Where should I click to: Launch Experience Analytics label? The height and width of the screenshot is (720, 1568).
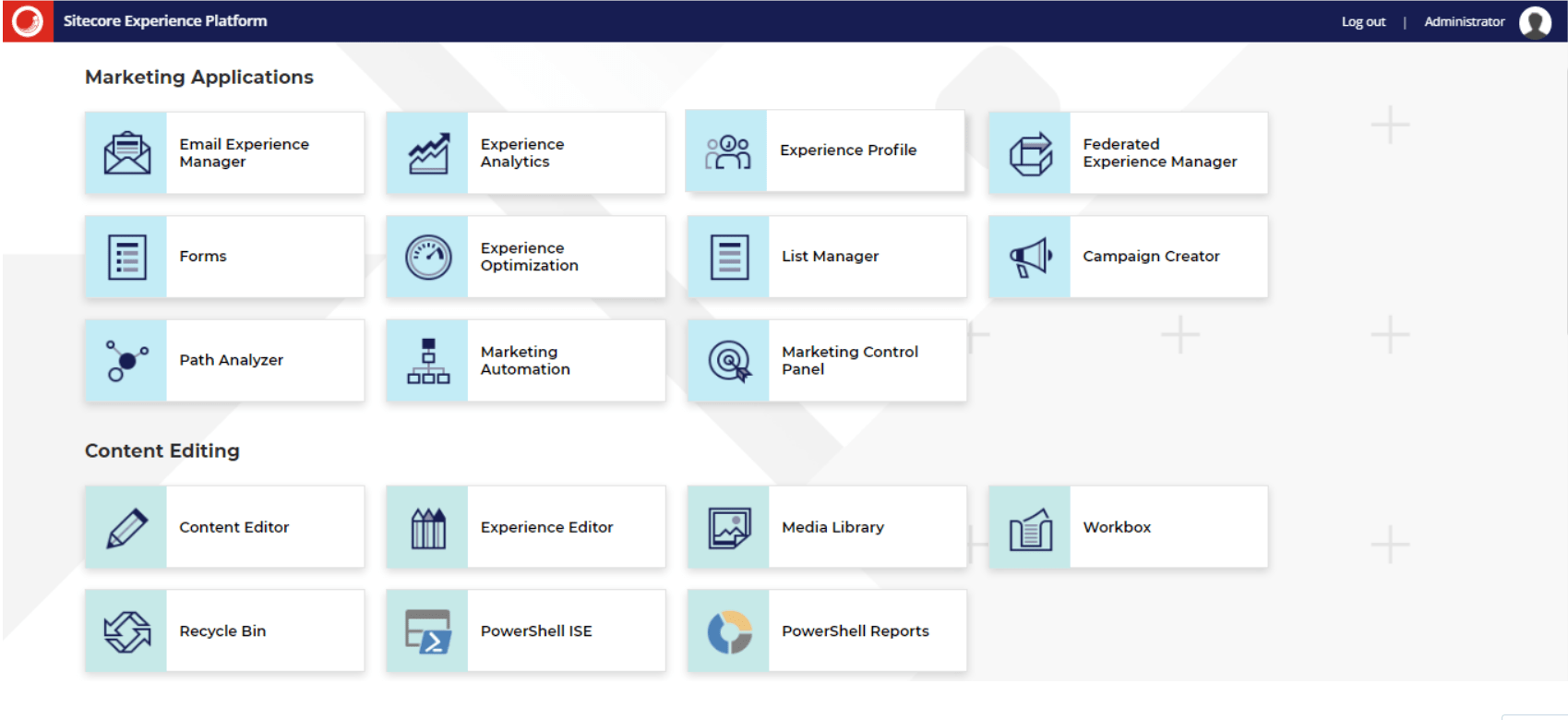(x=522, y=153)
